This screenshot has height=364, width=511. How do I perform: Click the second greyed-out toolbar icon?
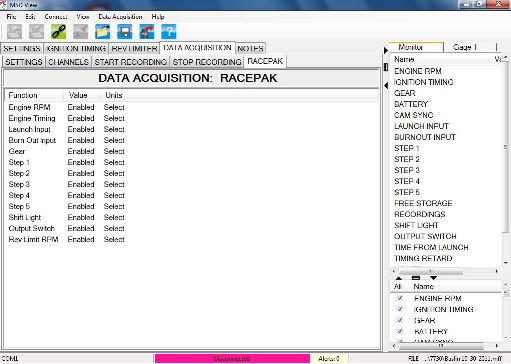point(37,32)
